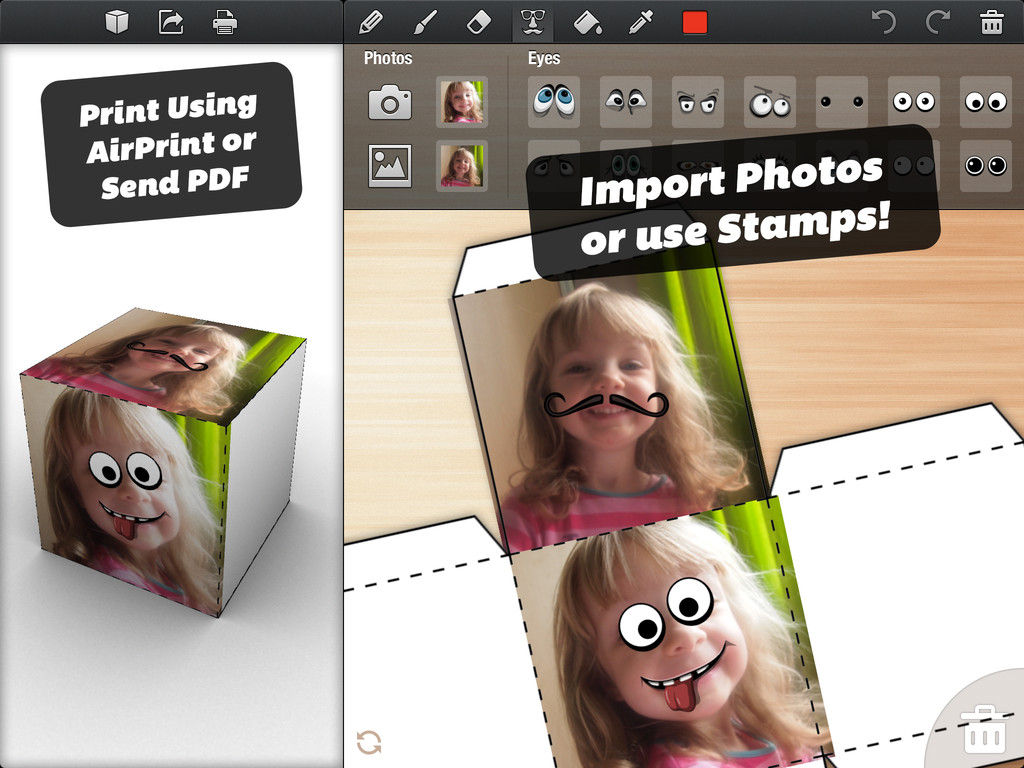The width and height of the screenshot is (1024, 768).
Task: Tap the large corner trash bin
Action: 984,729
